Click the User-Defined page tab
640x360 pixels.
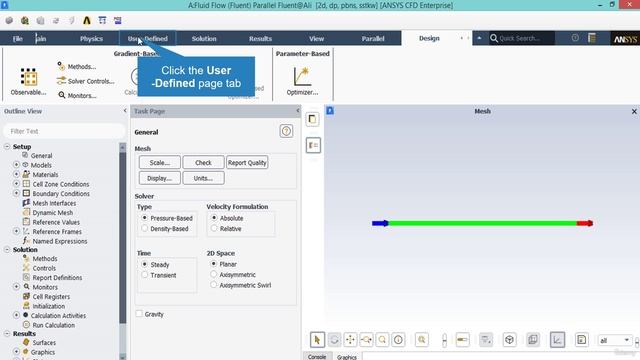pyautogui.click(x=148, y=39)
